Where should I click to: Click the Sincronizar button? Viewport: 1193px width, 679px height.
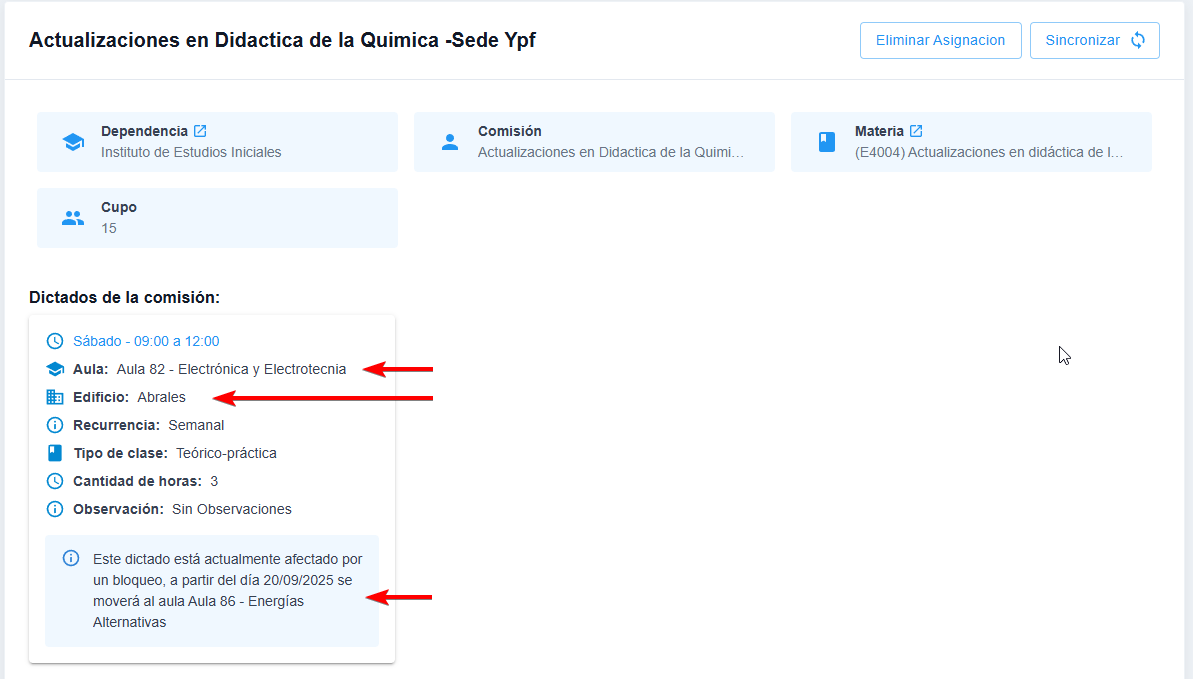tap(1094, 40)
